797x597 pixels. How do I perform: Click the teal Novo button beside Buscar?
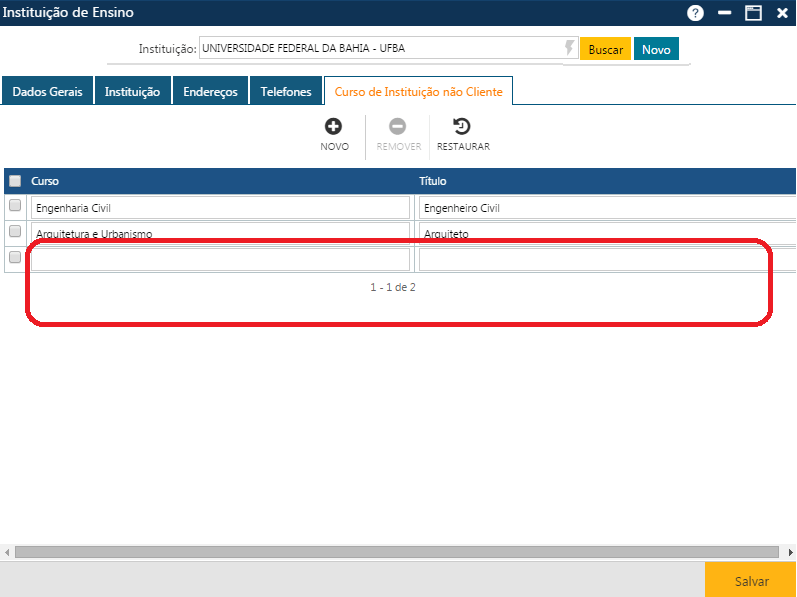[x=656, y=50]
